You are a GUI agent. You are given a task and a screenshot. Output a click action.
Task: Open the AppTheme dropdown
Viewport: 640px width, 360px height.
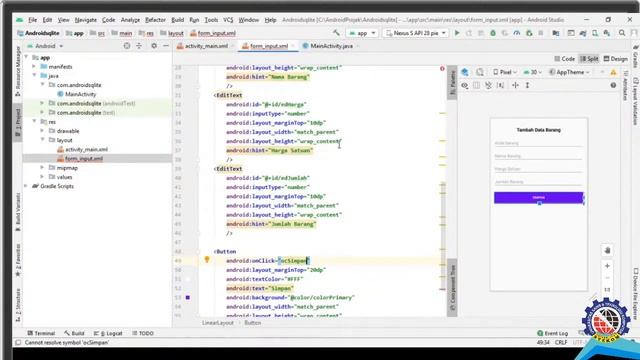[x=569, y=72]
